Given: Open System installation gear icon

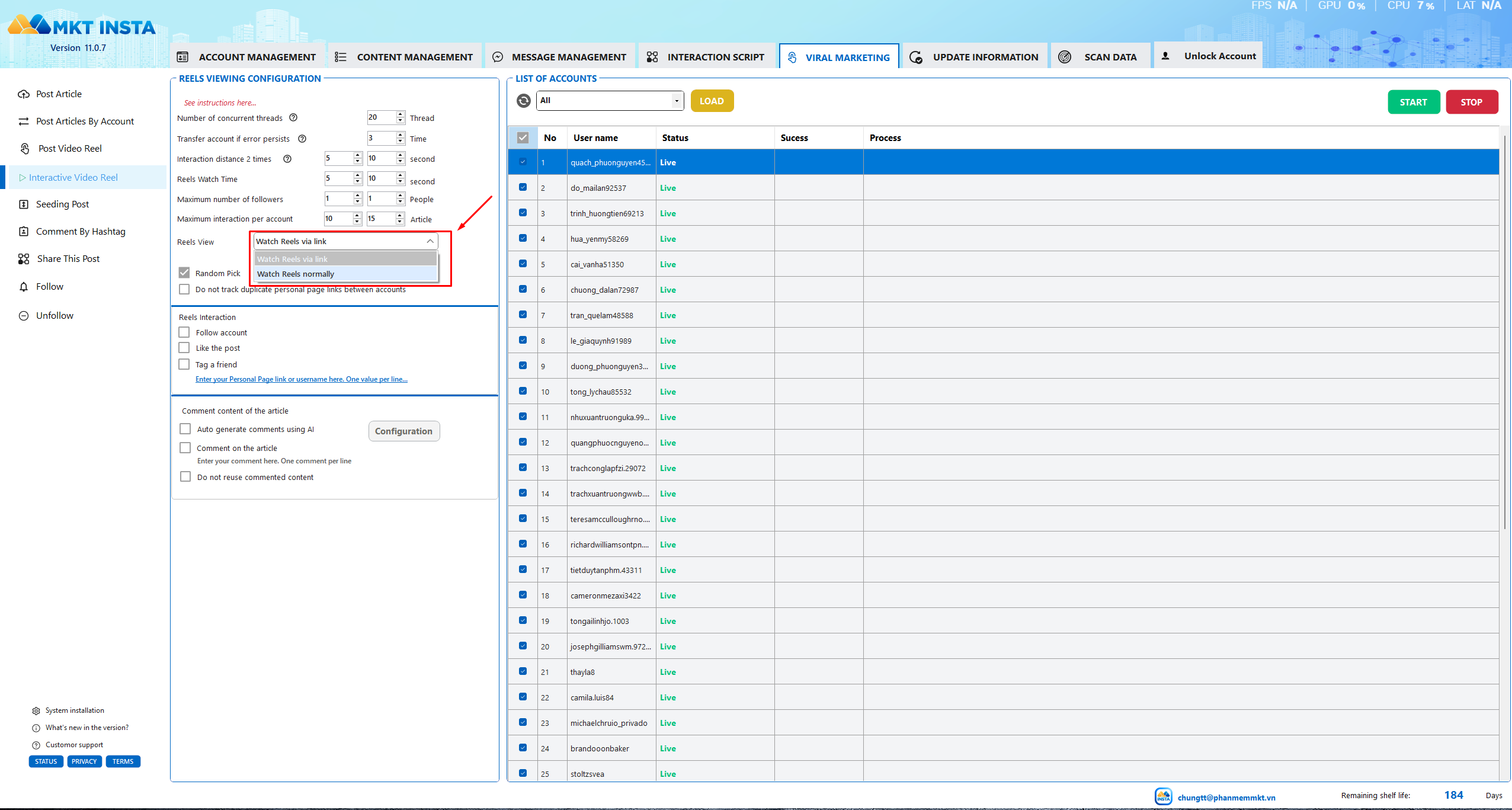Looking at the screenshot, I should [36, 711].
